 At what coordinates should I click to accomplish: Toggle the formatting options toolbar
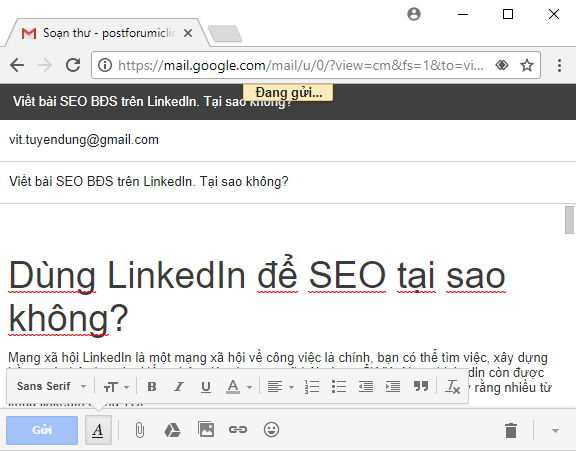(98, 430)
